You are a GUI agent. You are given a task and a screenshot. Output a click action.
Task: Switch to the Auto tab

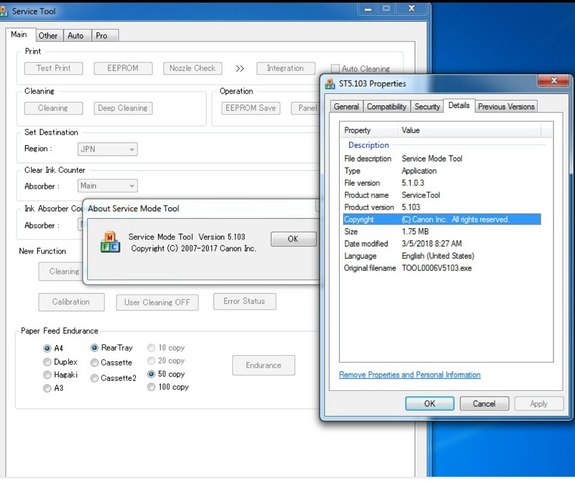coord(76,36)
